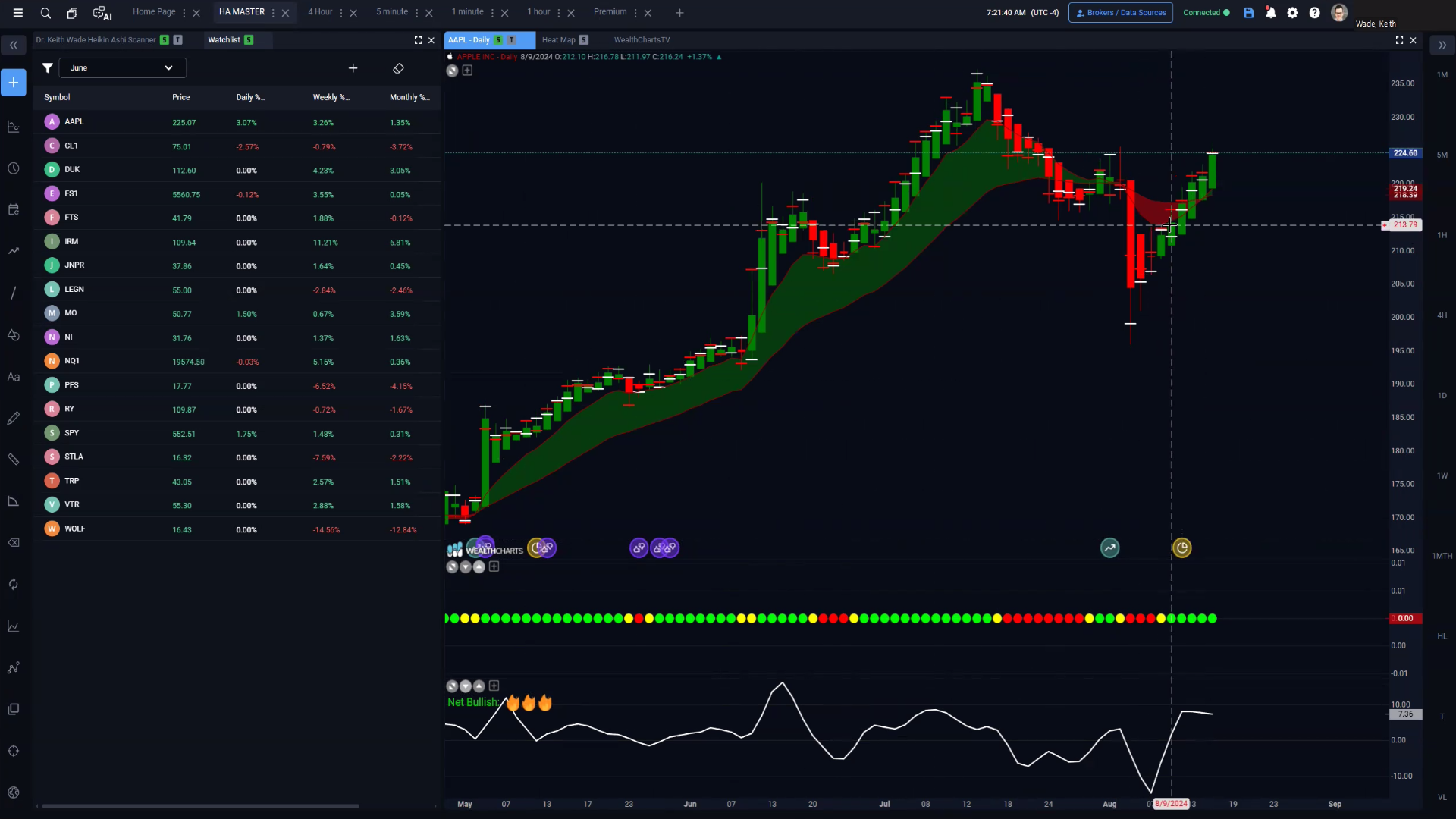1456x819 pixels.
Task: Open Brokers / Data Sources
Action: point(1120,13)
